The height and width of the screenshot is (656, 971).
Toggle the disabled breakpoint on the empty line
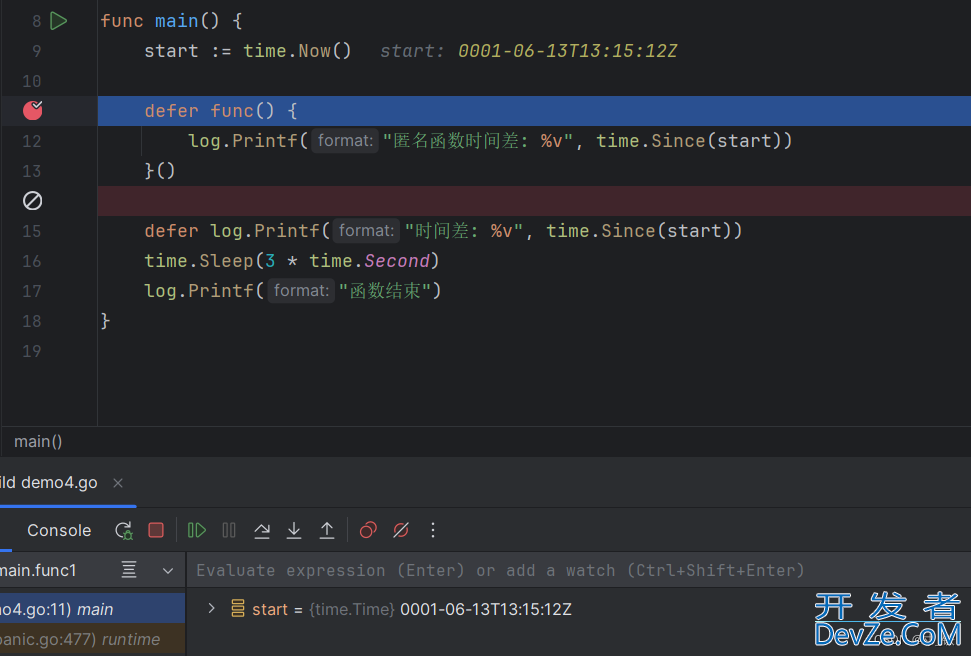click(x=32, y=201)
